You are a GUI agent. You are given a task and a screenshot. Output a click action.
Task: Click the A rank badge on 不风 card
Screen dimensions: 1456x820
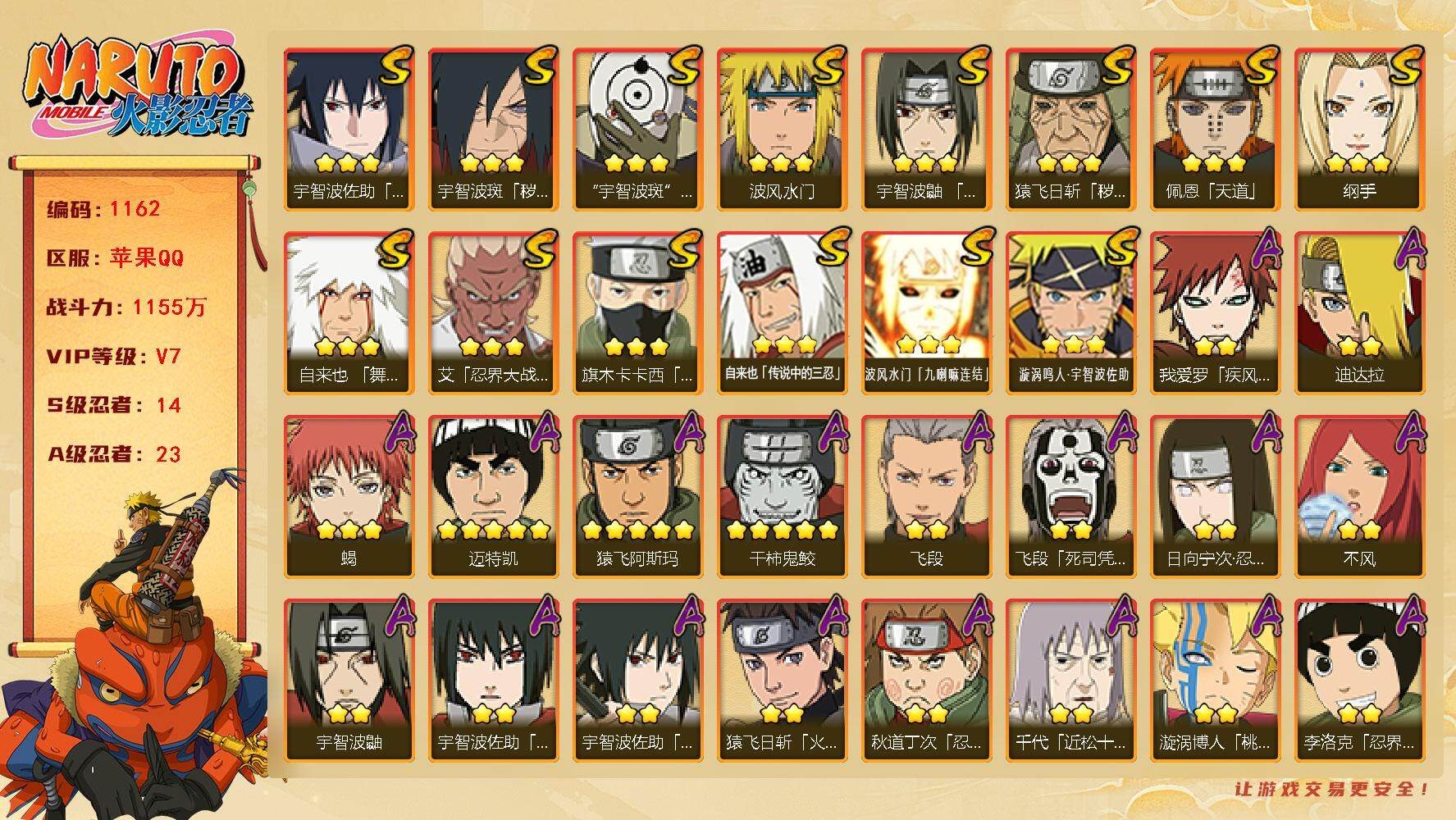(1408, 433)
